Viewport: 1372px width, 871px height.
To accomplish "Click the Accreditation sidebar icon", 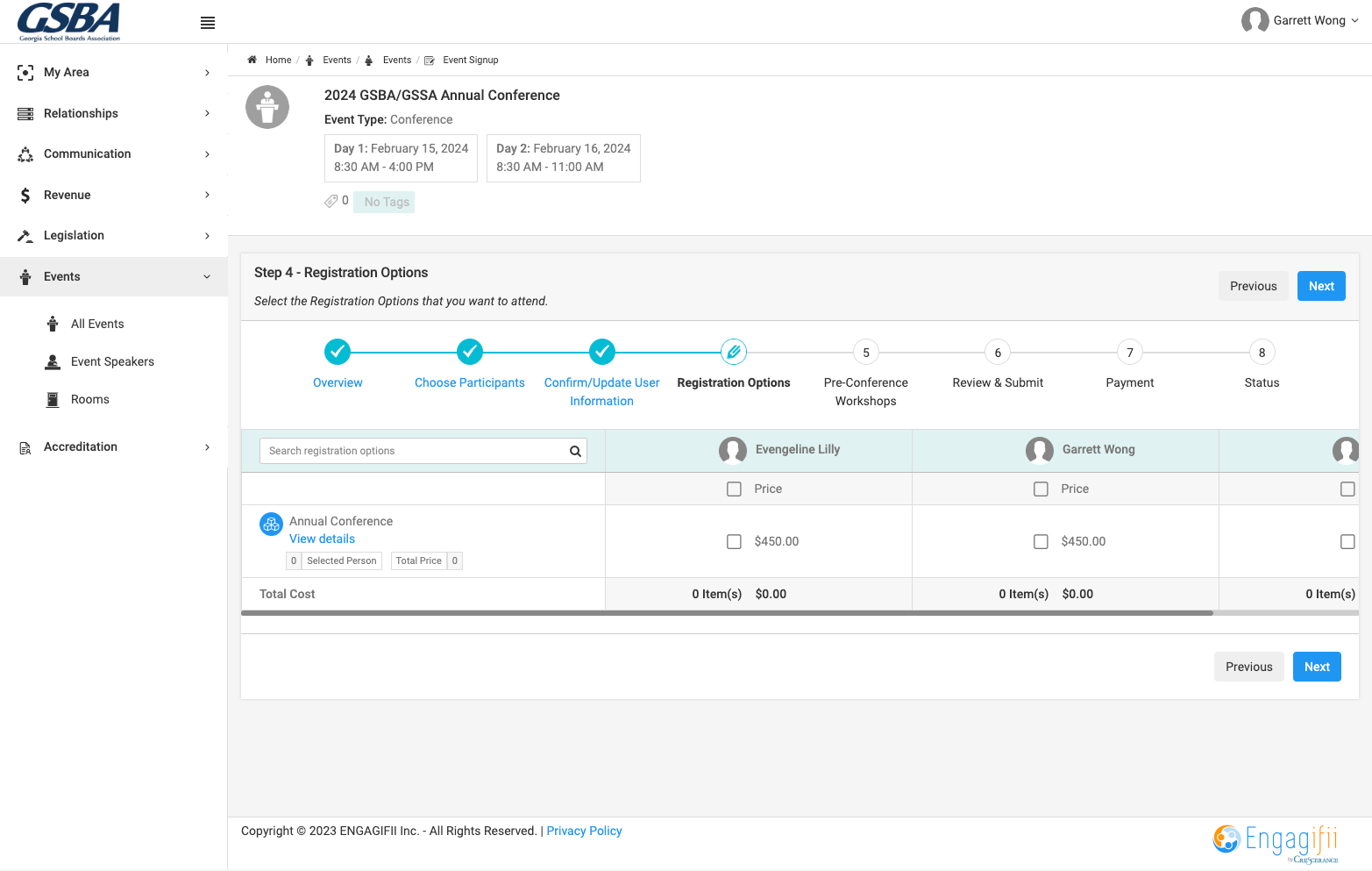I will click(25, 447).
